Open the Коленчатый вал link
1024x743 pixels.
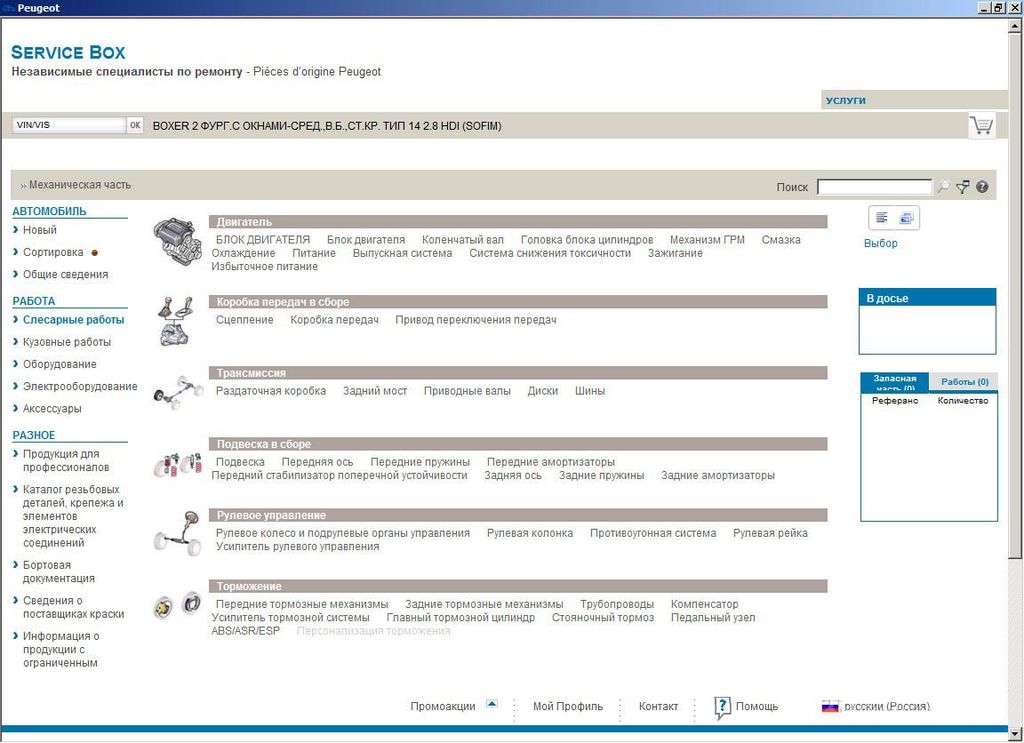(462, 240)
